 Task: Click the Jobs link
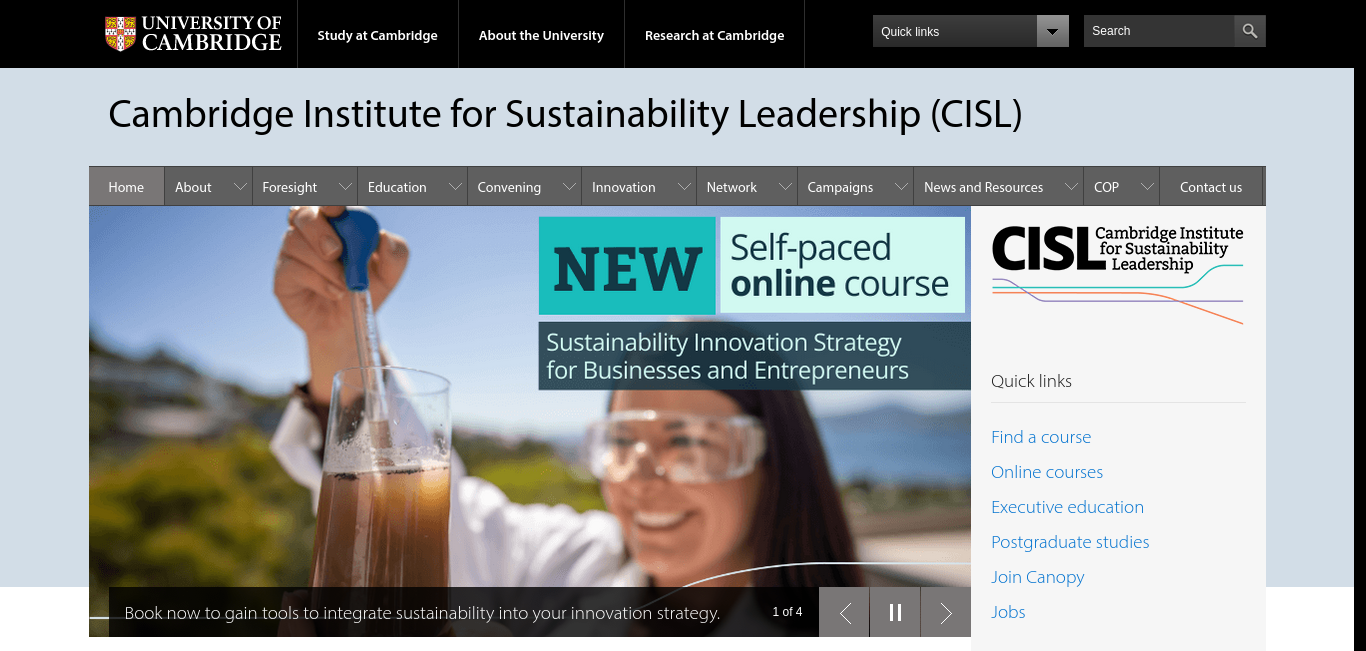pyautogui.click(x=1008, y=612)
